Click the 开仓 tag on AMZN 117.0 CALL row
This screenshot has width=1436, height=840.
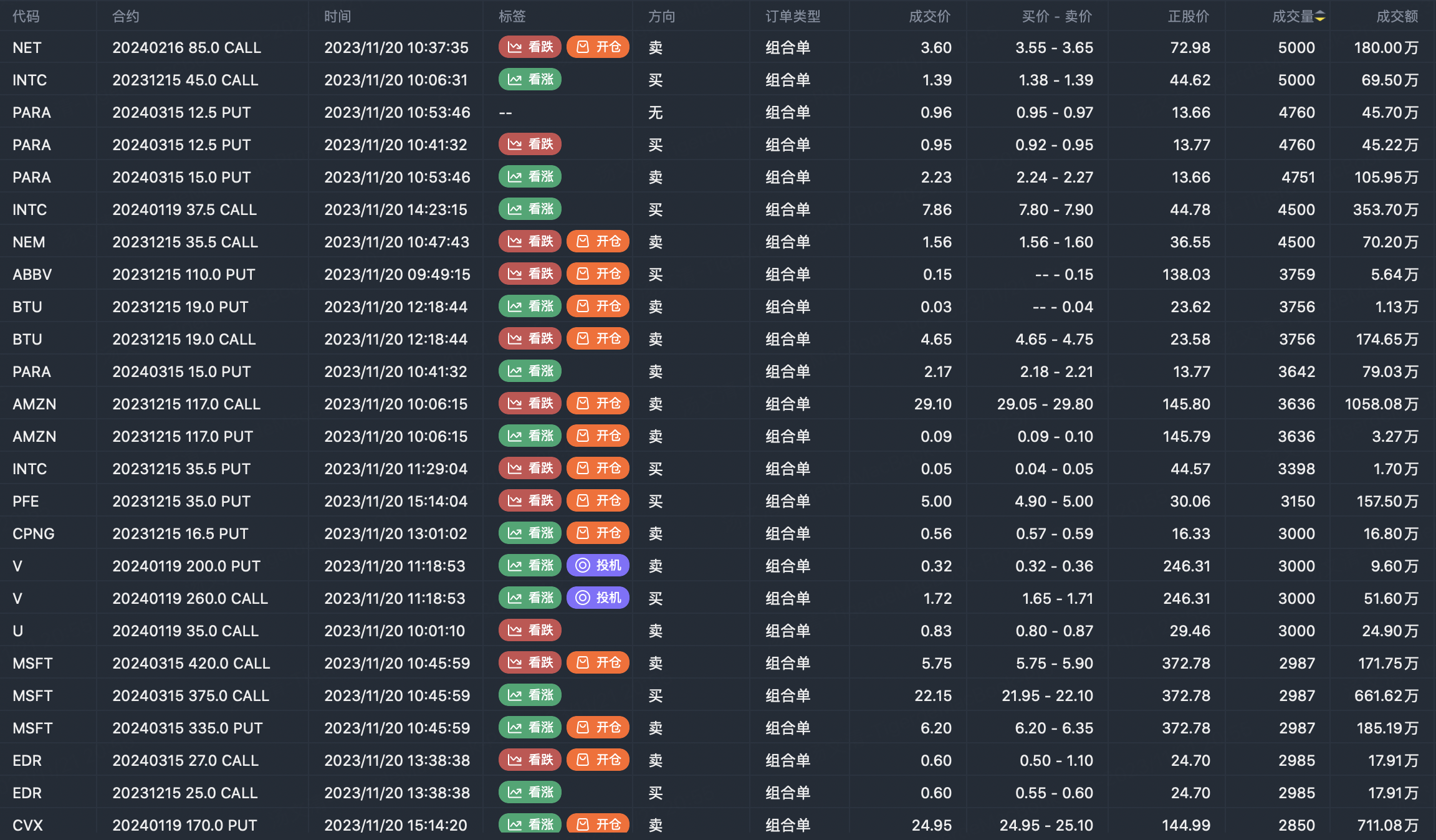click(x=598, y=404)
